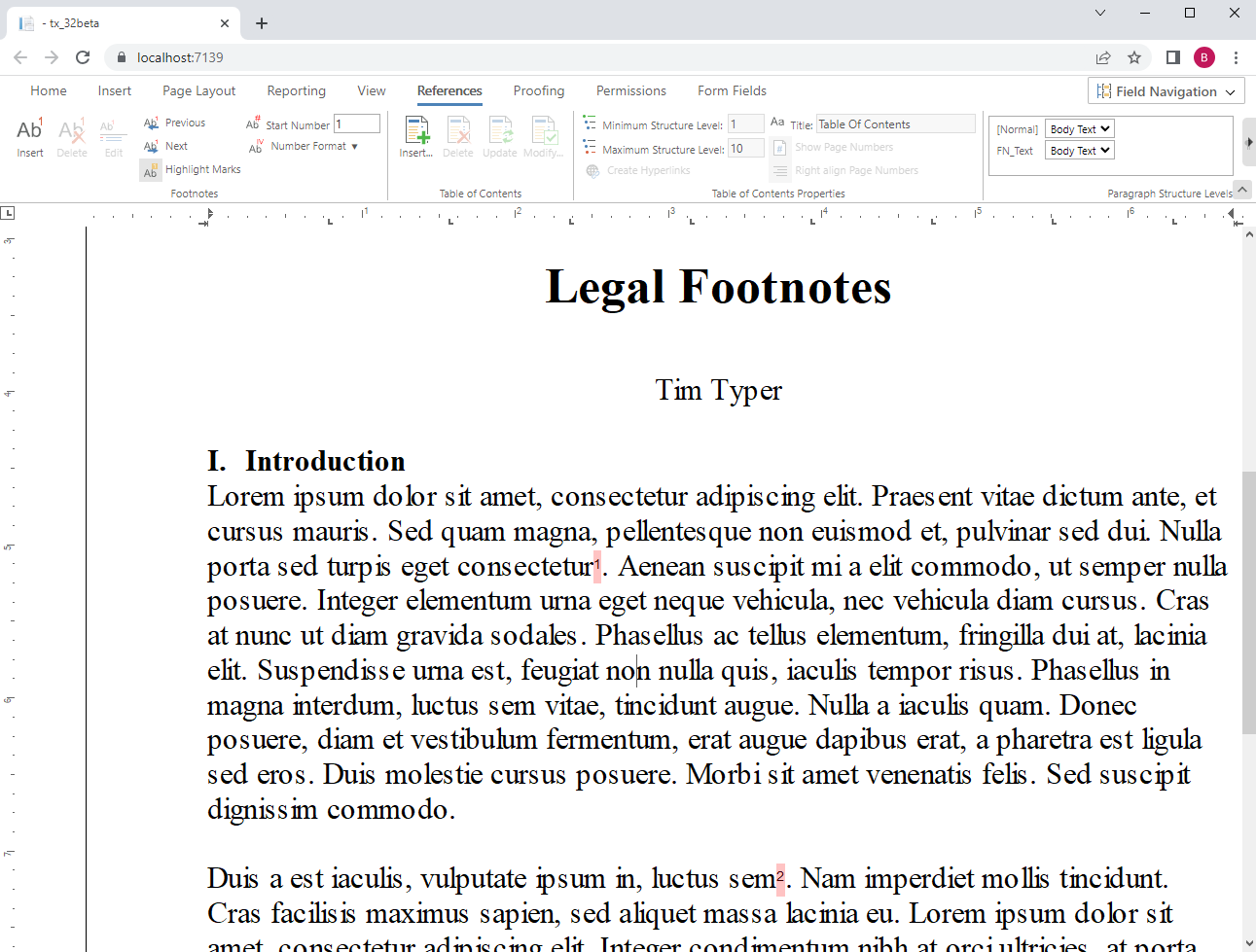
Task: Switch to the Reporting tab
Action: 296,90
